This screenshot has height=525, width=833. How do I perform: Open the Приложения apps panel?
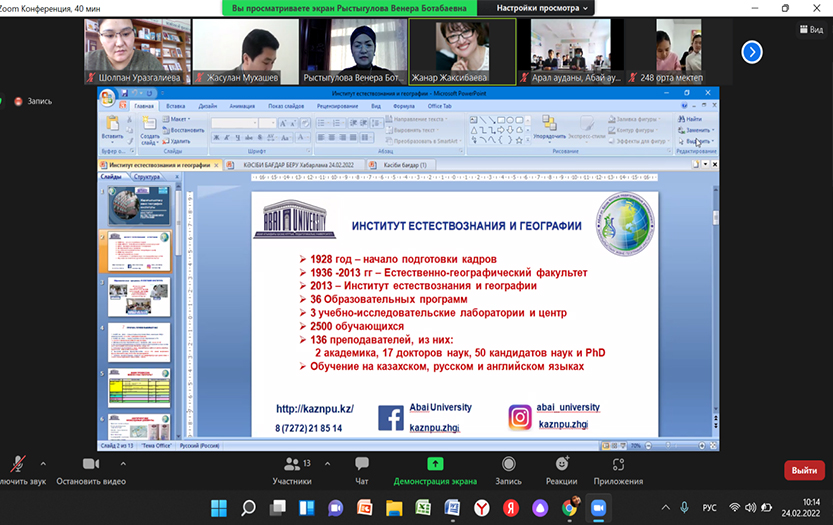point(618,470)
